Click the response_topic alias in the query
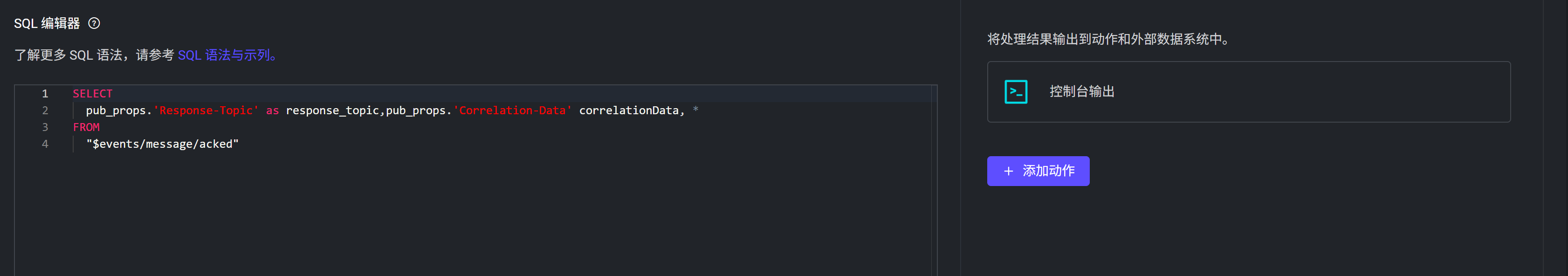 pos(332,111)
